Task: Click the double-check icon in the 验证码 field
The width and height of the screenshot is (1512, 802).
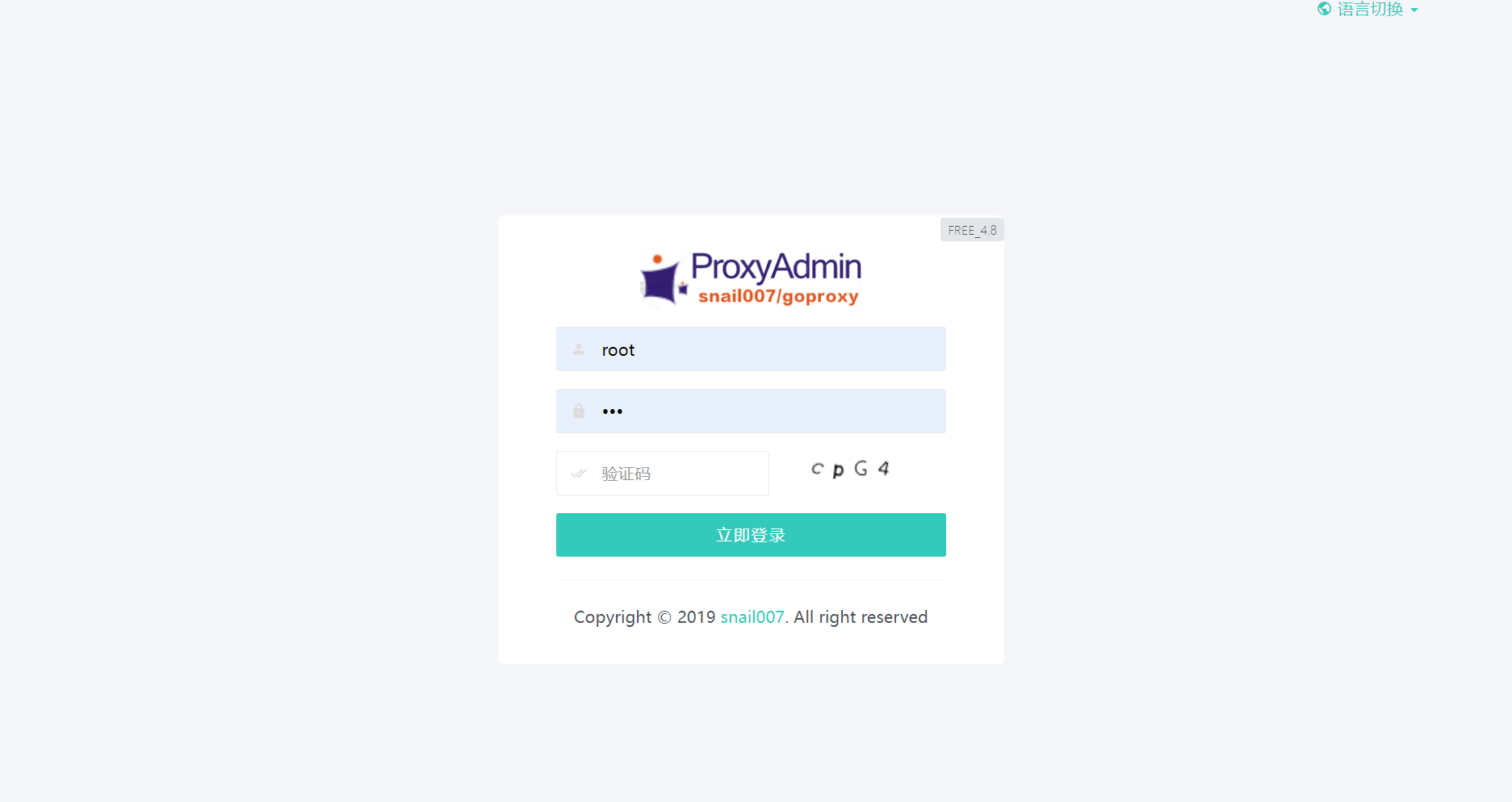Action: point(579,474)
